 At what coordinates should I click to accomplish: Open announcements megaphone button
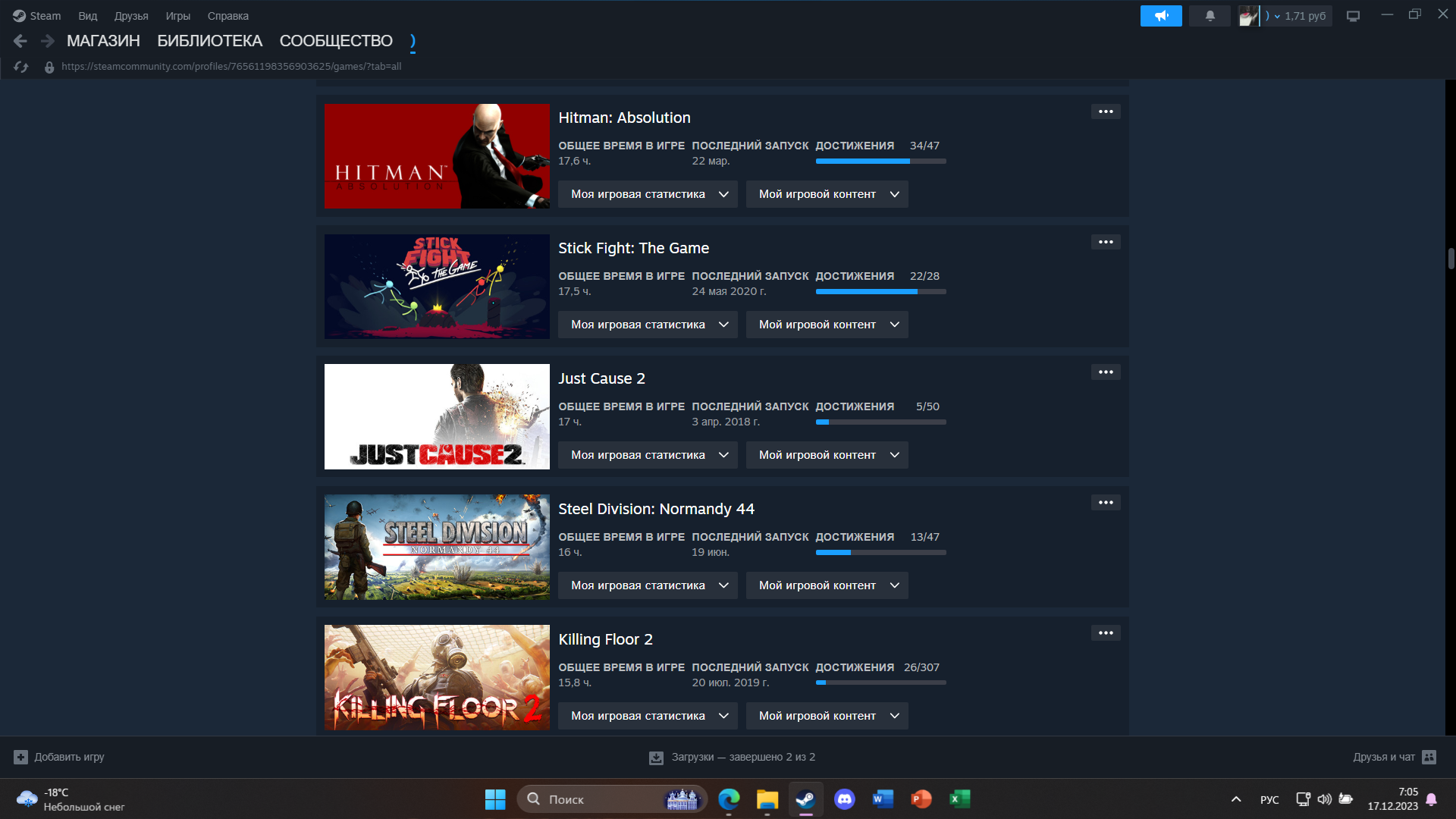pos(1161,16)
